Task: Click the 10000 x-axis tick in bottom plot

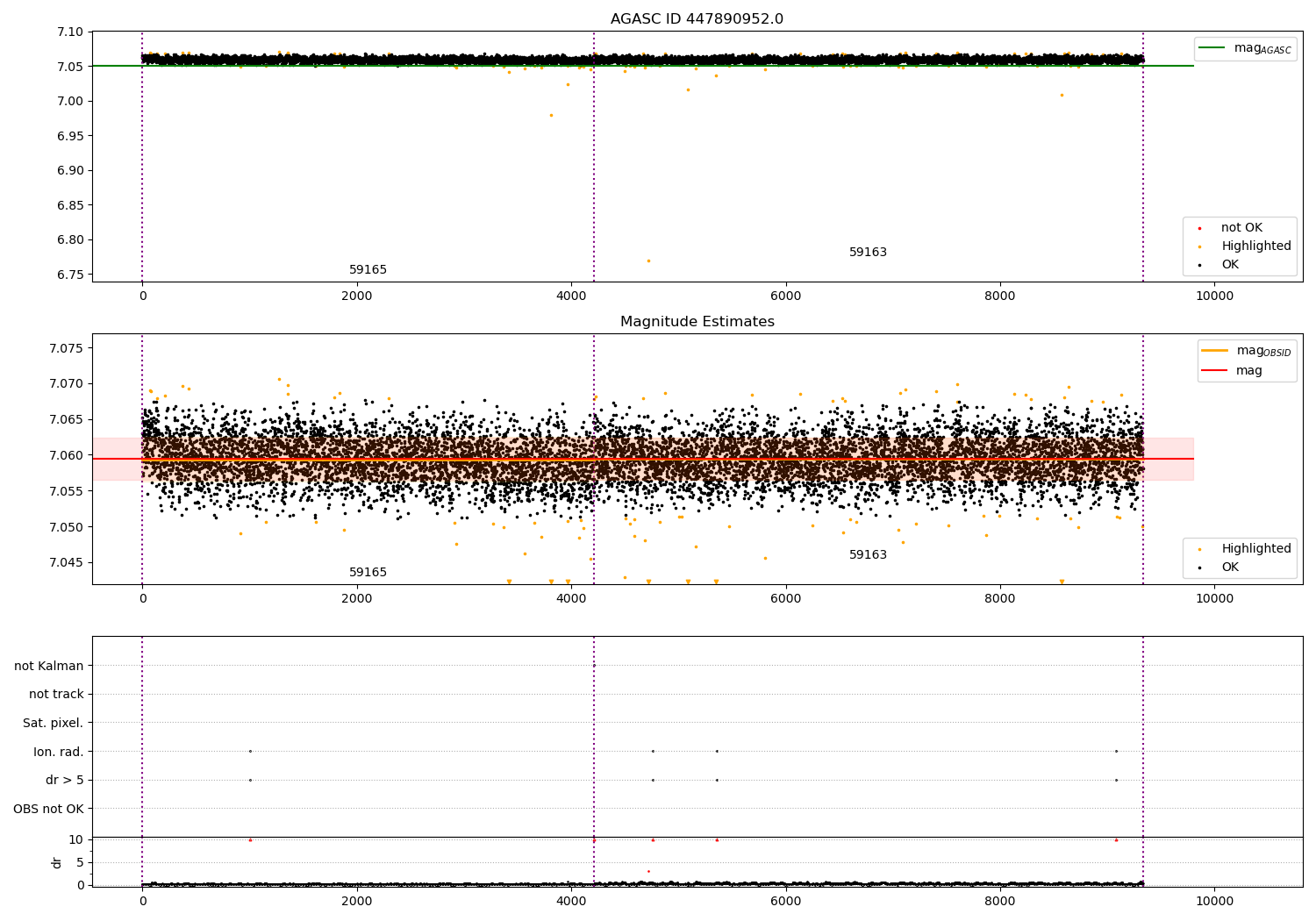Action: click(x=1214, y=902)
